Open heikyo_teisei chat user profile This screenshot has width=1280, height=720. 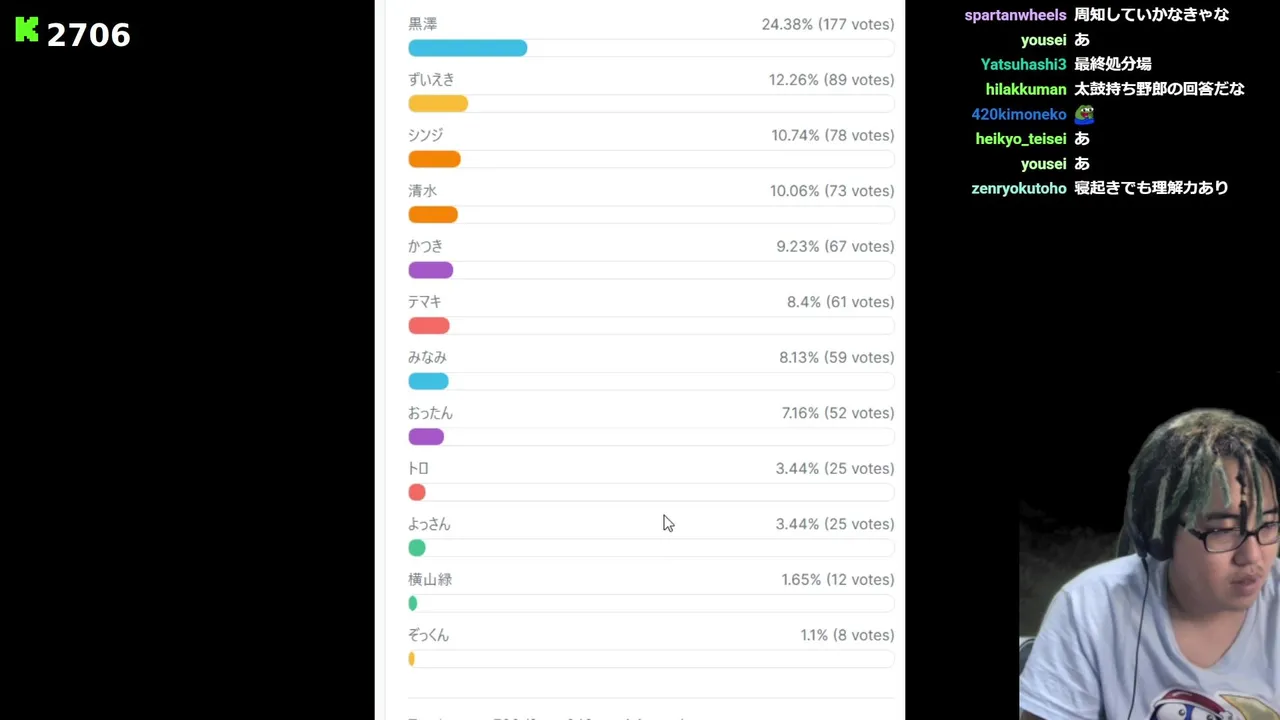1021,139
